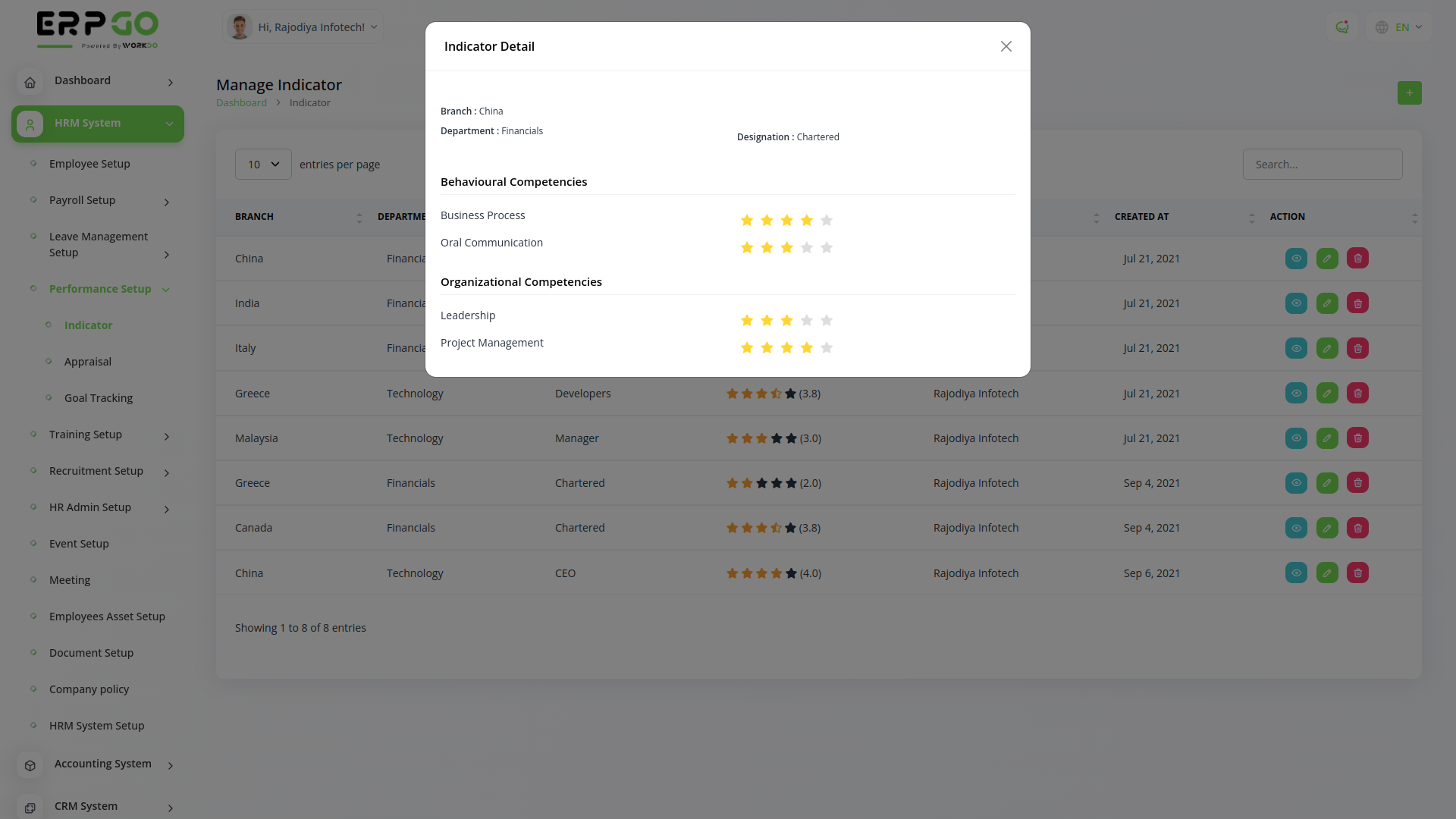The image size is (1456, 819).
Task: Click the green add indicator plus button
Action: point(1409,93)
